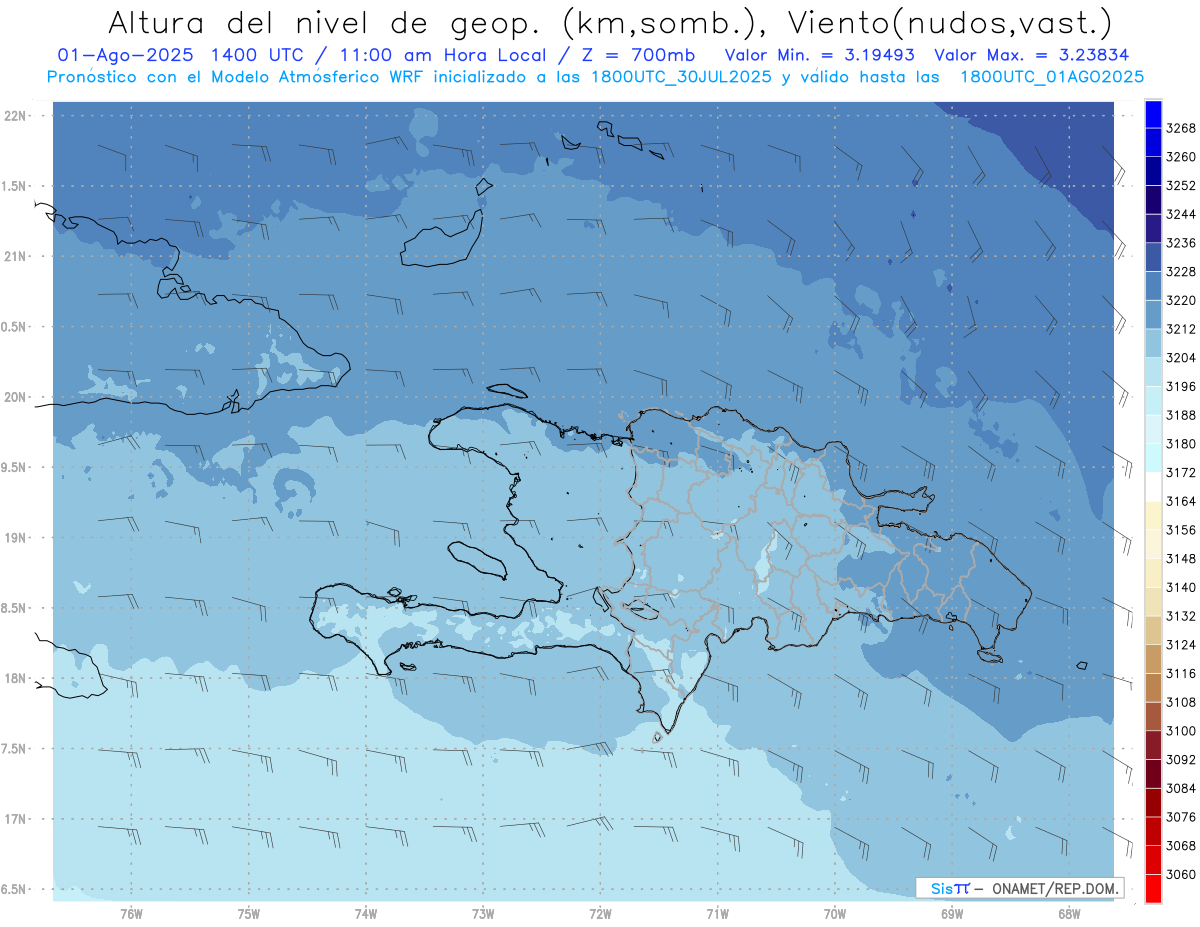This screenshot has height=927, width=1200.
Task: Click the bright blue swatch above 3268
Action: pos(1153,114)
